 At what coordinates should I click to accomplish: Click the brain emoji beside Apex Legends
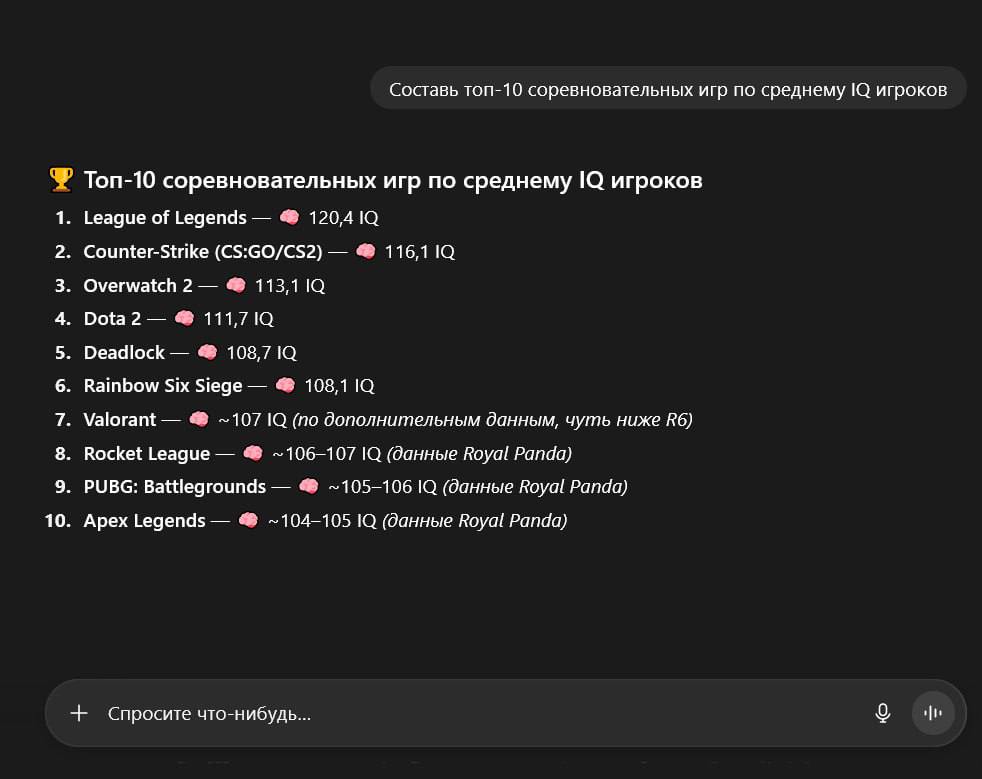pos(248,521)
